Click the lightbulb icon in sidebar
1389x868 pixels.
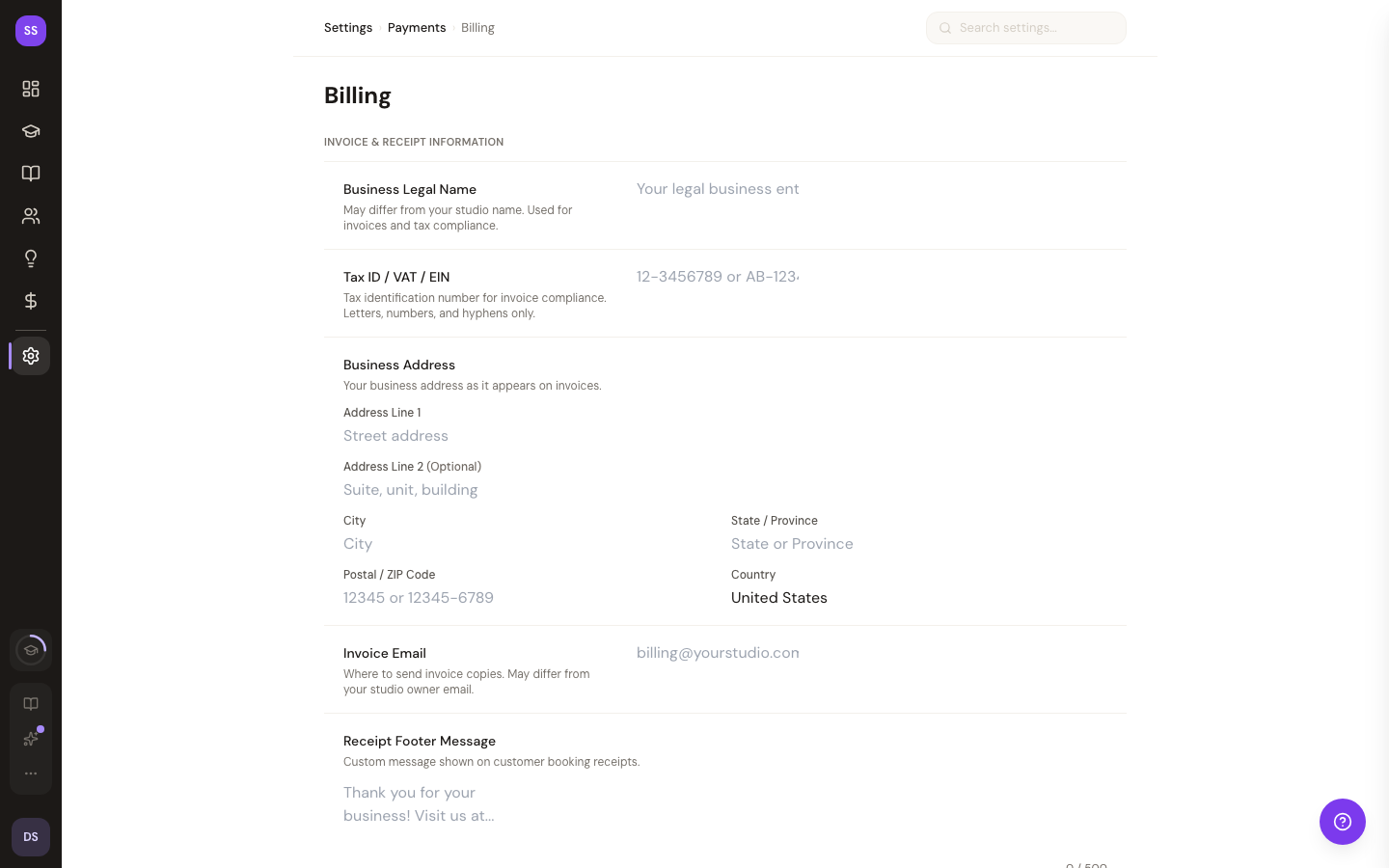31,258
